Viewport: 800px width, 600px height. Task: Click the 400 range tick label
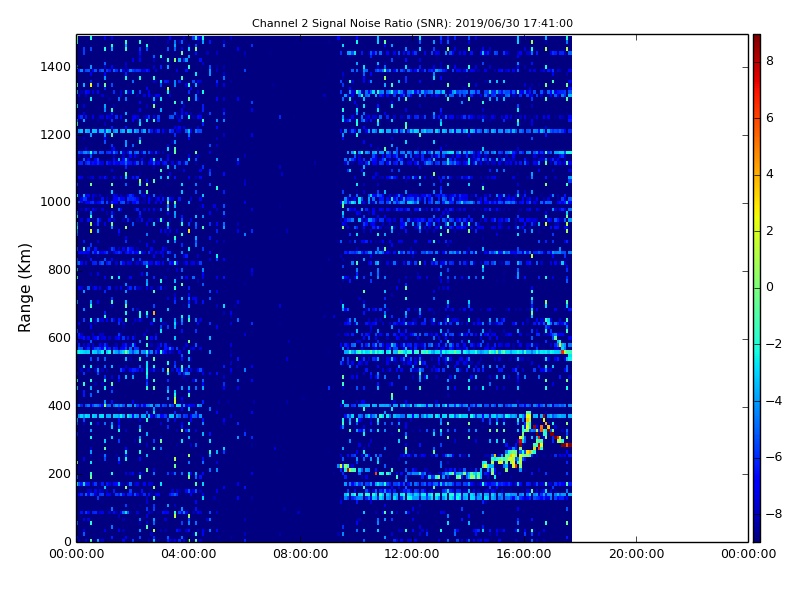59,406
